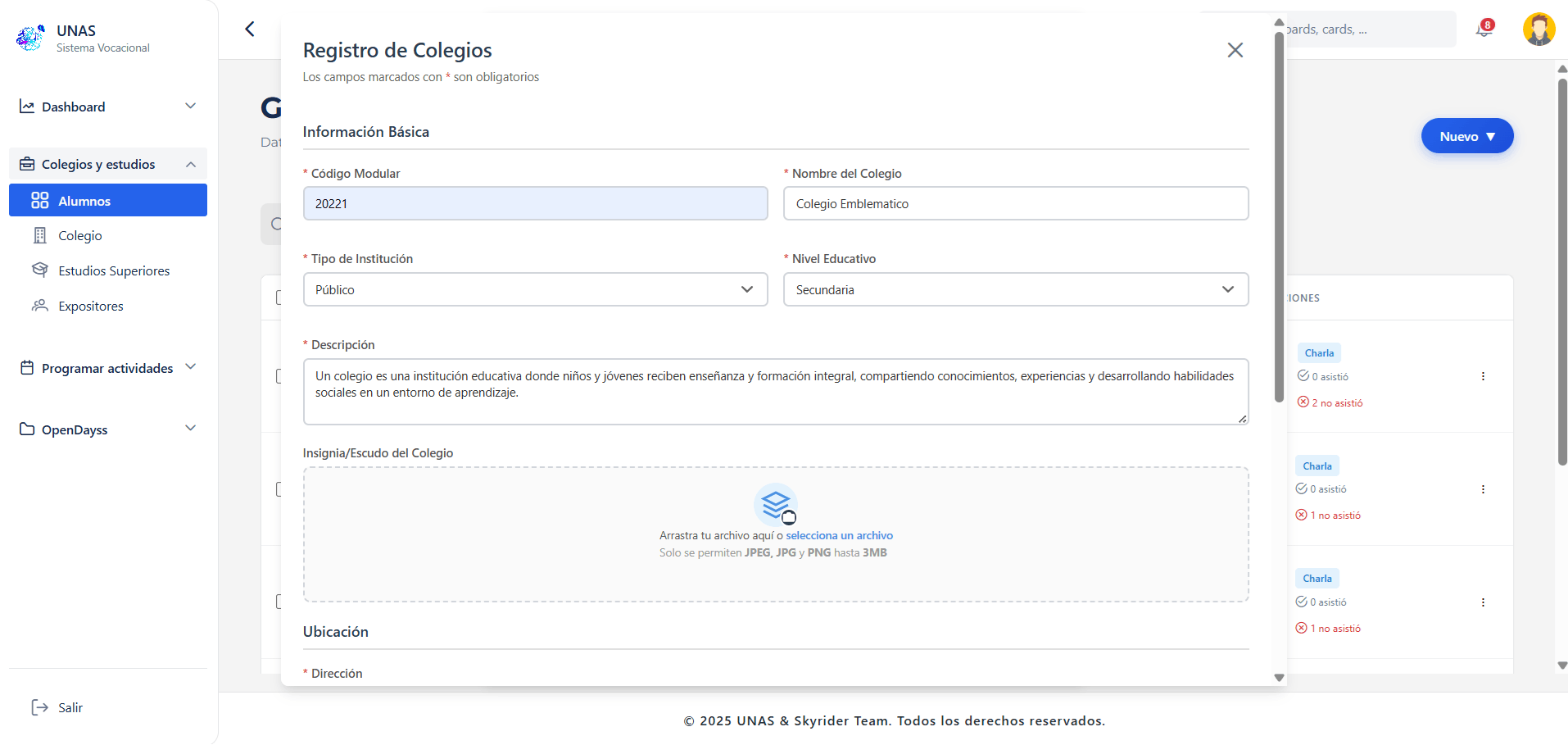
Task: Click the upload layers icon
Action: [775, 504]
